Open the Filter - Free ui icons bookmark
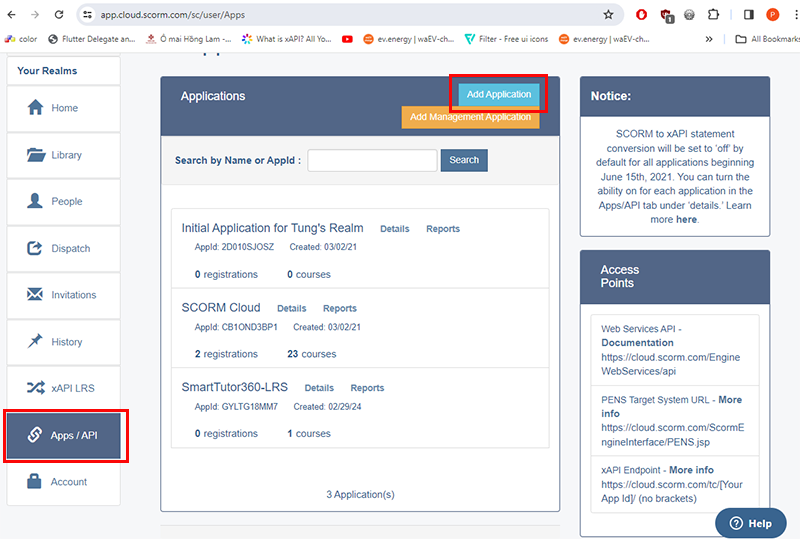The image size is (800, 539). click(x=506, y=39)
